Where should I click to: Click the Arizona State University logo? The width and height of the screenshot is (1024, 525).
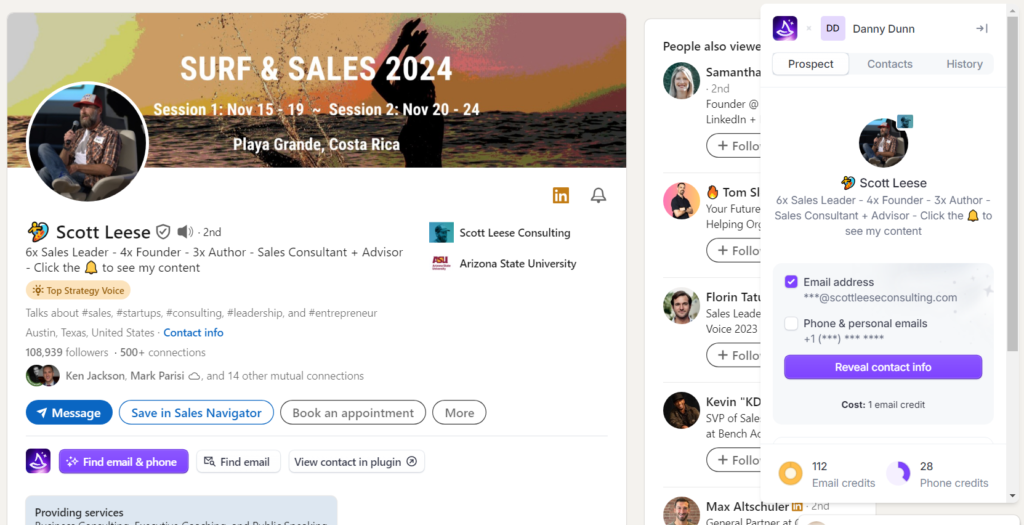pyautogui.click(x=441, y=264)
